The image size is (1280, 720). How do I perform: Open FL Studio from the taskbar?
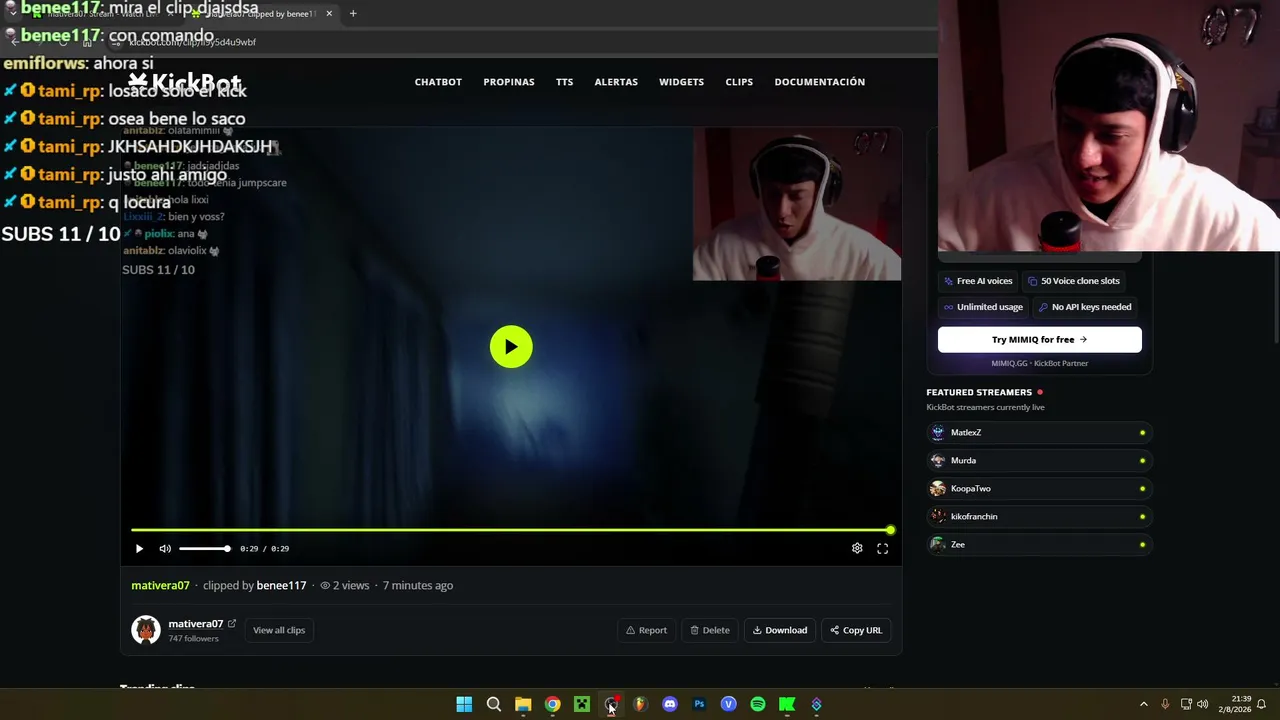640,704
